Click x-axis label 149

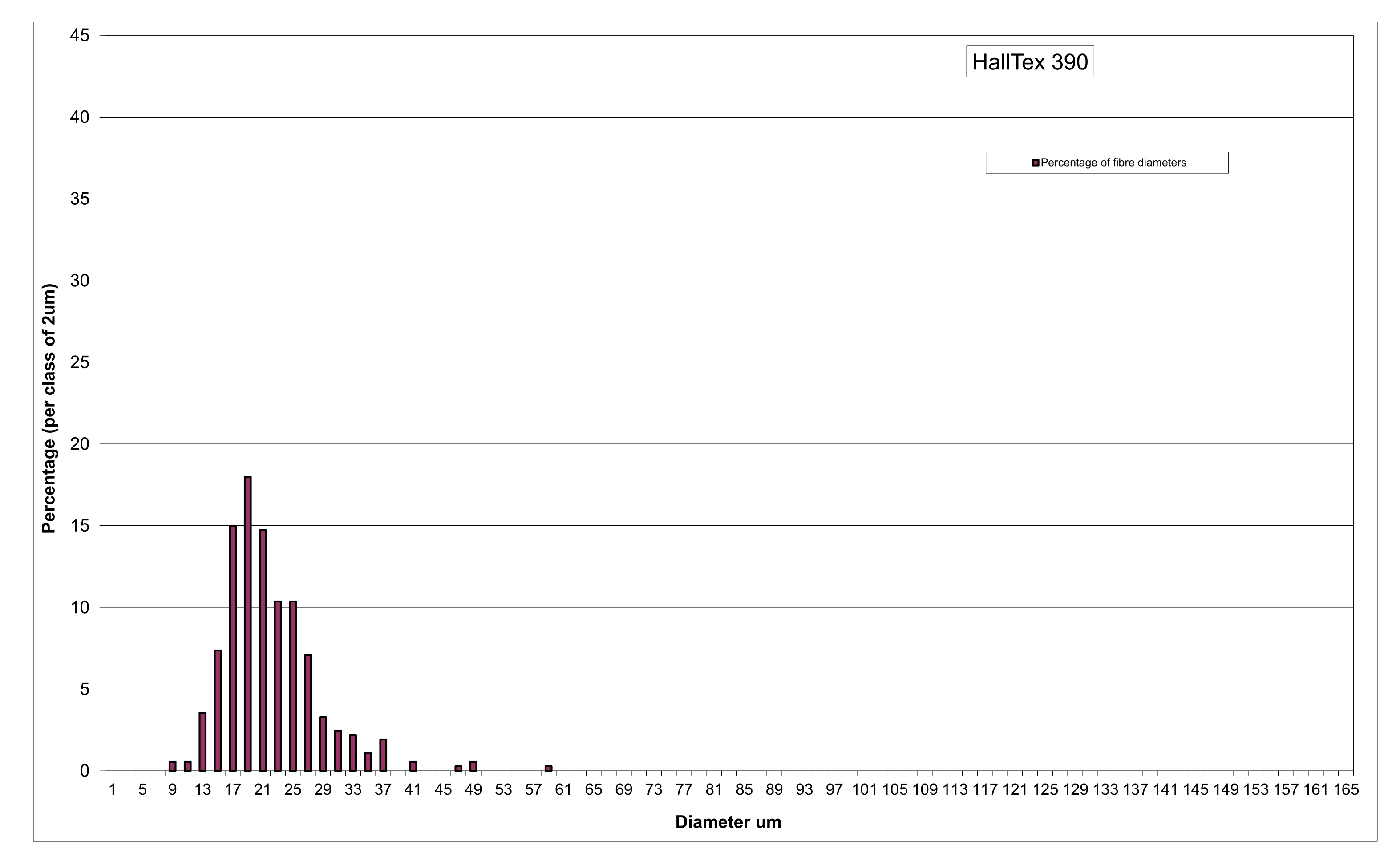point(1226,790)
